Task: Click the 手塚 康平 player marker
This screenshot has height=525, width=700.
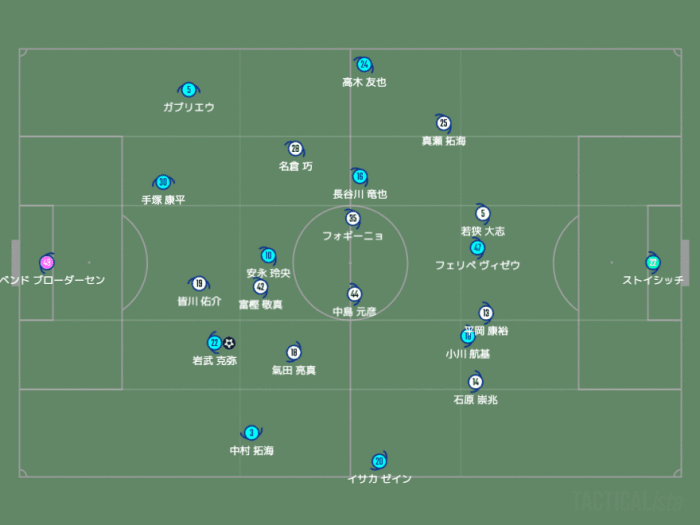Action: (162, 182)
